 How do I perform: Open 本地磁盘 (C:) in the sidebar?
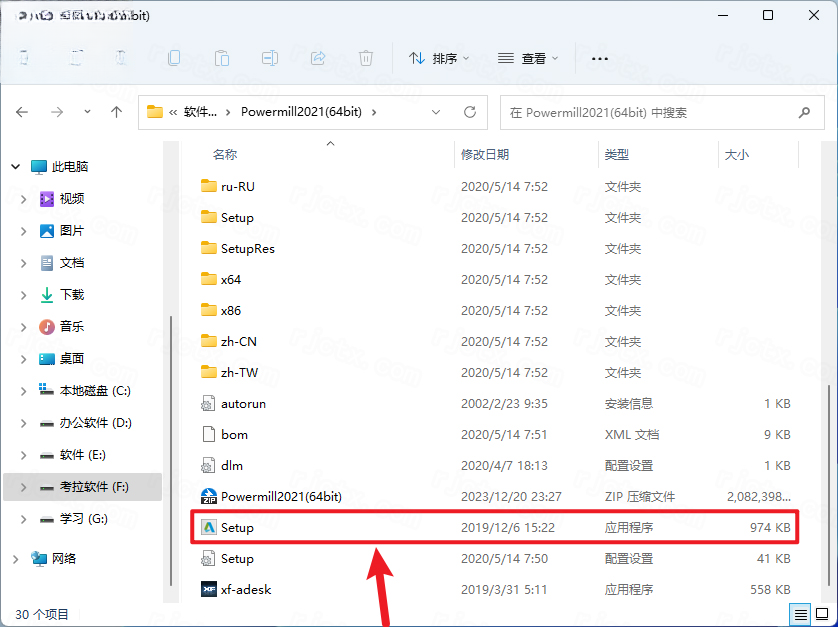coord(95,391)
